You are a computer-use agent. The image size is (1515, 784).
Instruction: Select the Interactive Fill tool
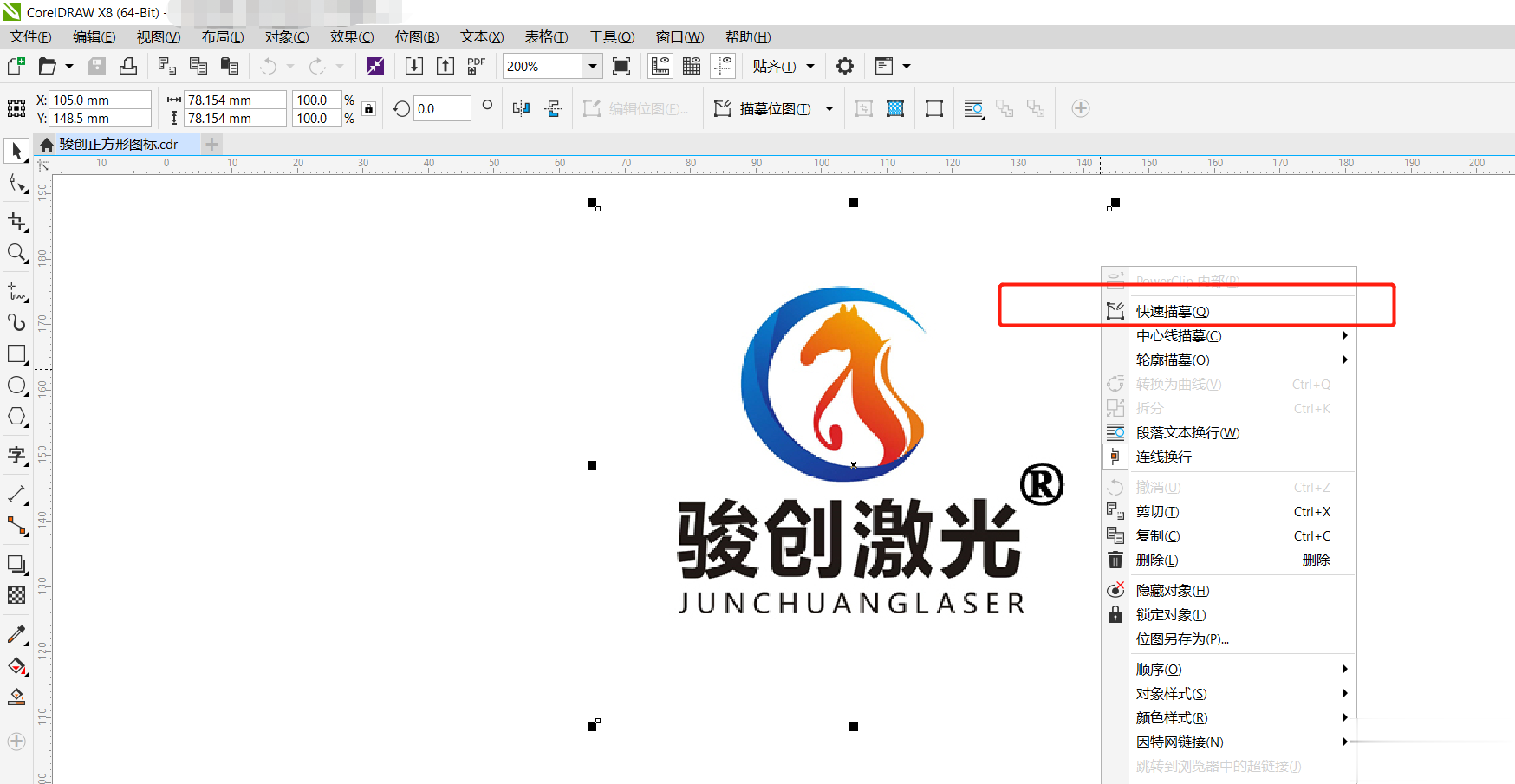pyautogui.click(x=16, y=666)
